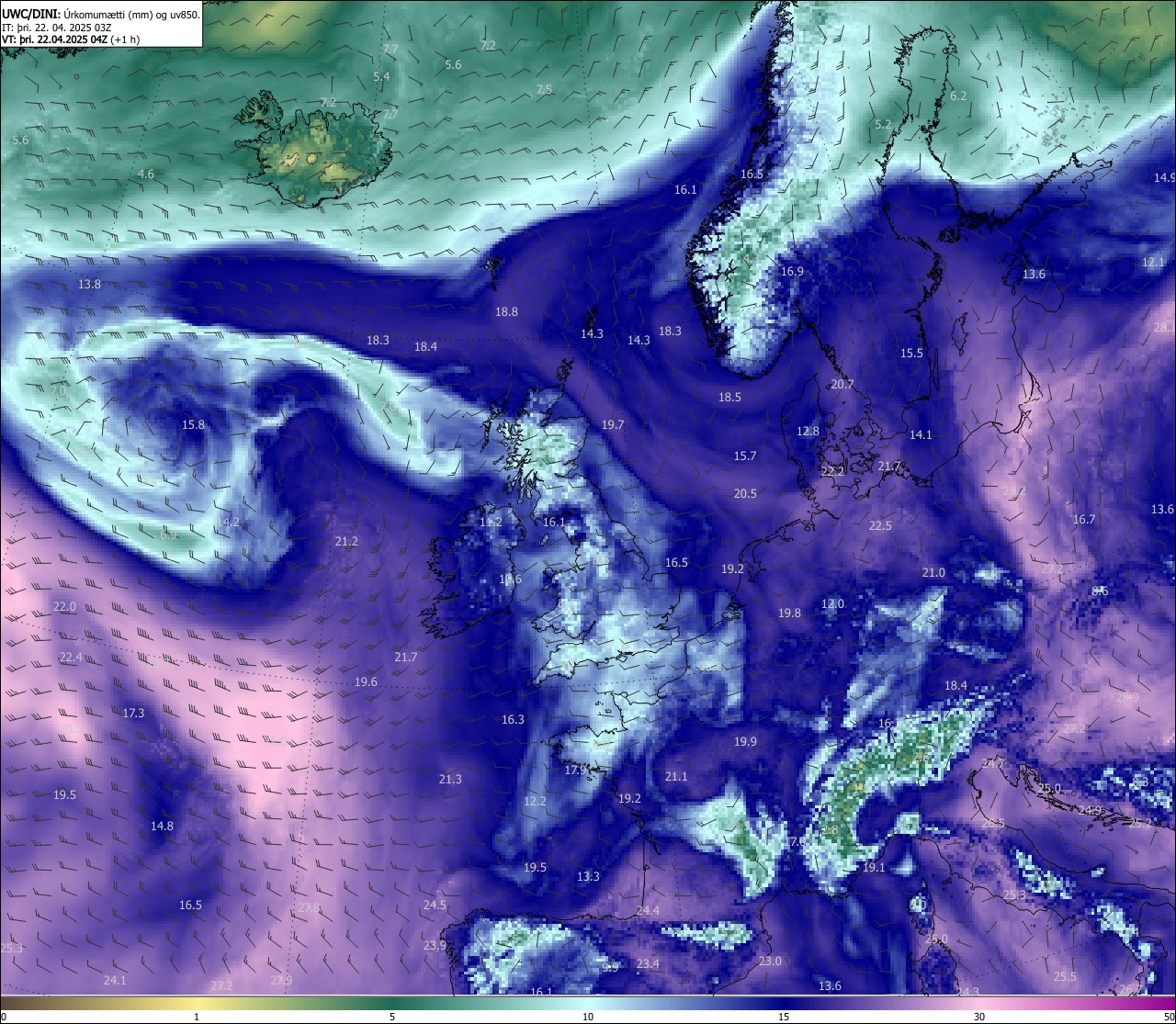The image size is (1176, 1024).
Task: Click the 18.8 value on the map
Action: click(506, 312)
